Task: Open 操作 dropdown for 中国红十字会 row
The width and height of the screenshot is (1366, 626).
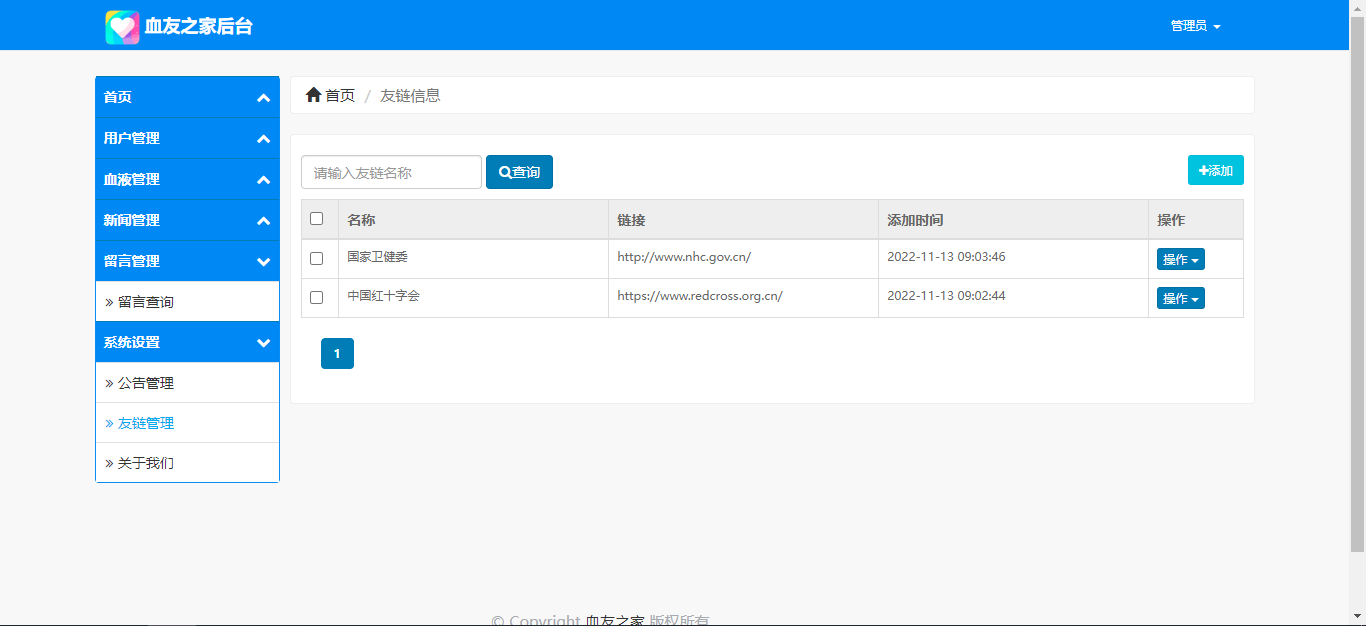Action: tap(1181, 298)
